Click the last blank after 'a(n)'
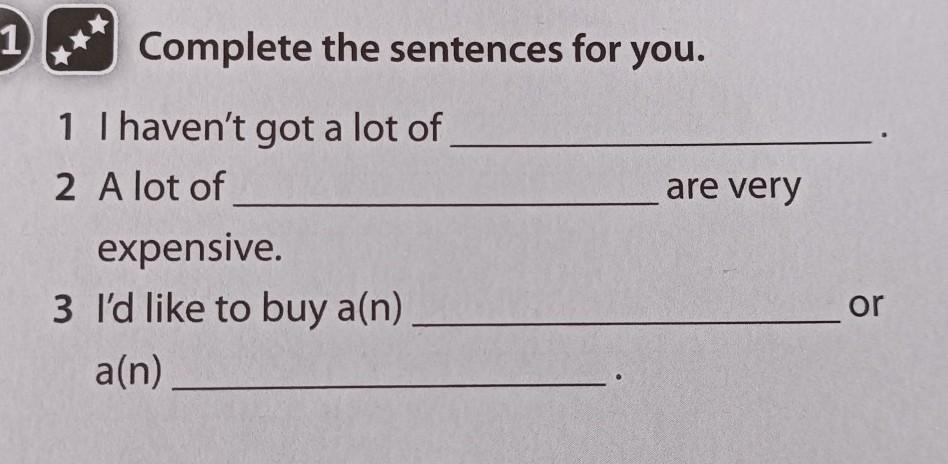This screenshot has width=948, height=464. point(388,381)
